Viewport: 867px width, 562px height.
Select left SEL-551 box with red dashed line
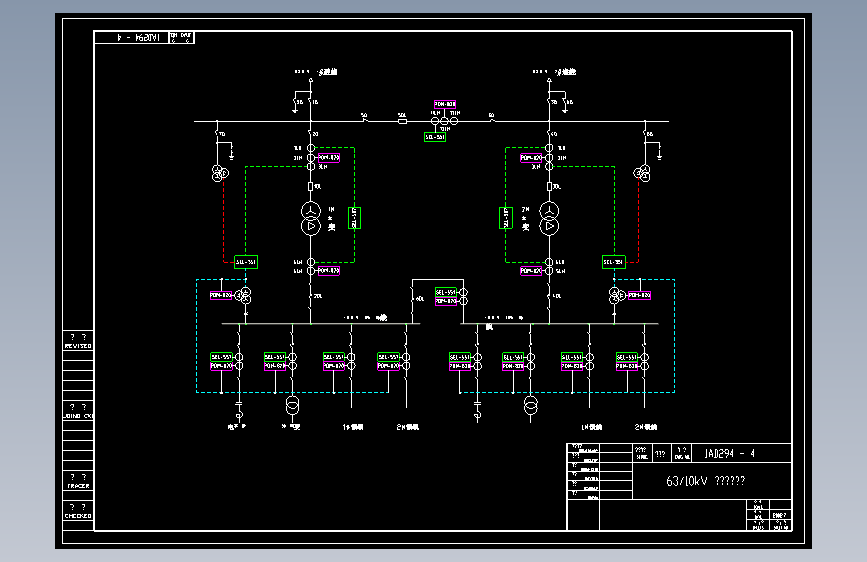pyautogui.click(x=246, y=262)
